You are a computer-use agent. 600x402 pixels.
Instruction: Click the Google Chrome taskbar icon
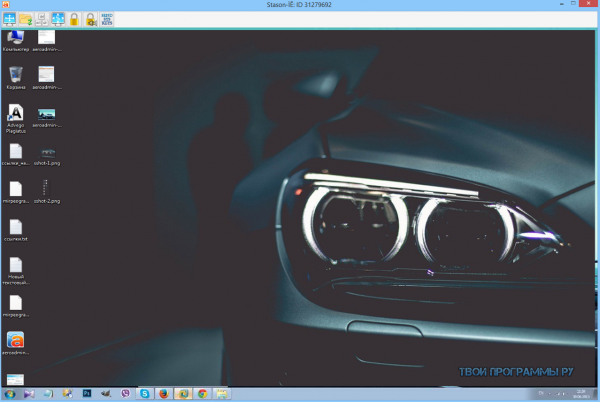(202, 394)
